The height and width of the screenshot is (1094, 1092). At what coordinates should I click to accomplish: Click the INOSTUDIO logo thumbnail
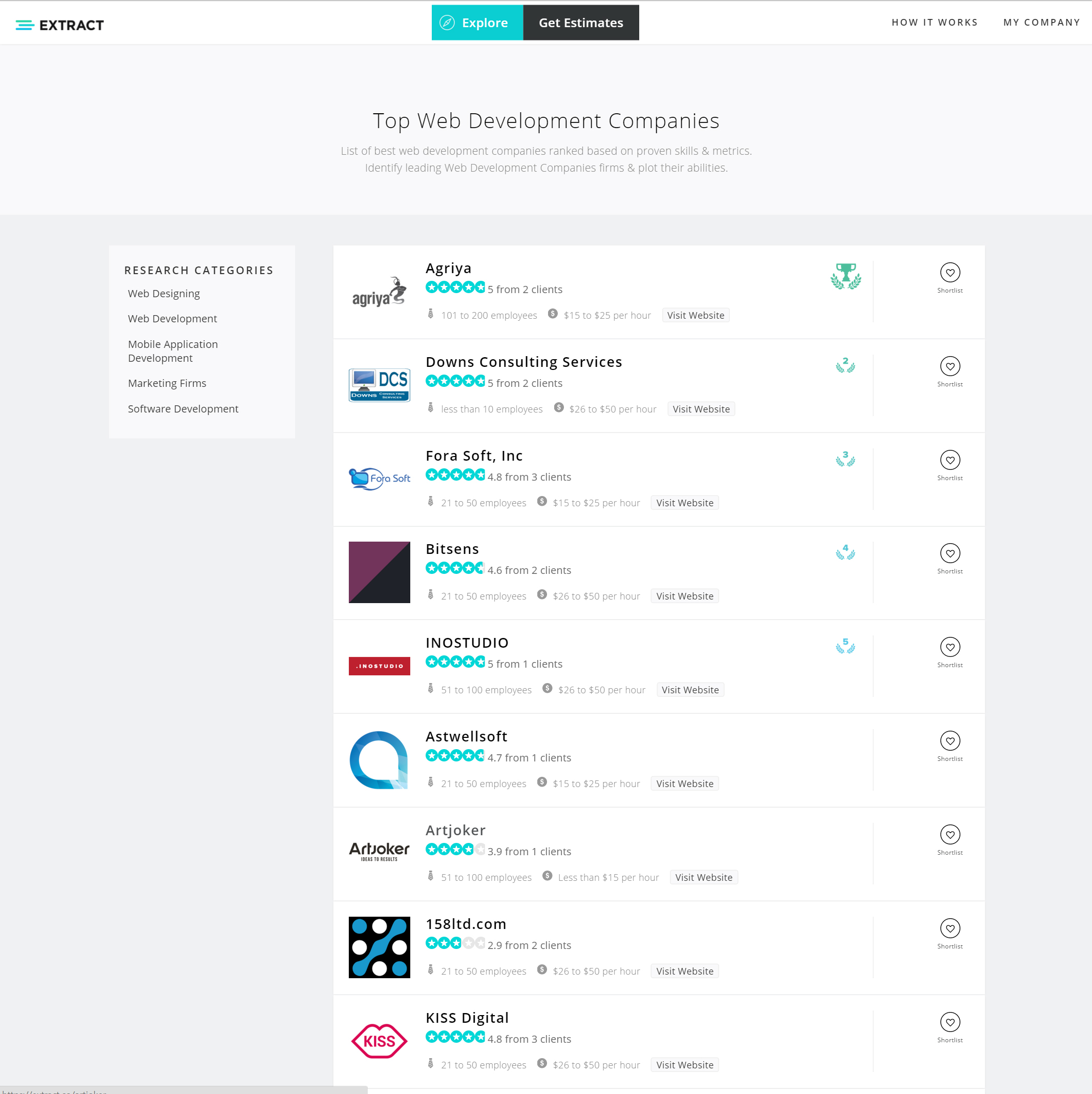point(380,667)
